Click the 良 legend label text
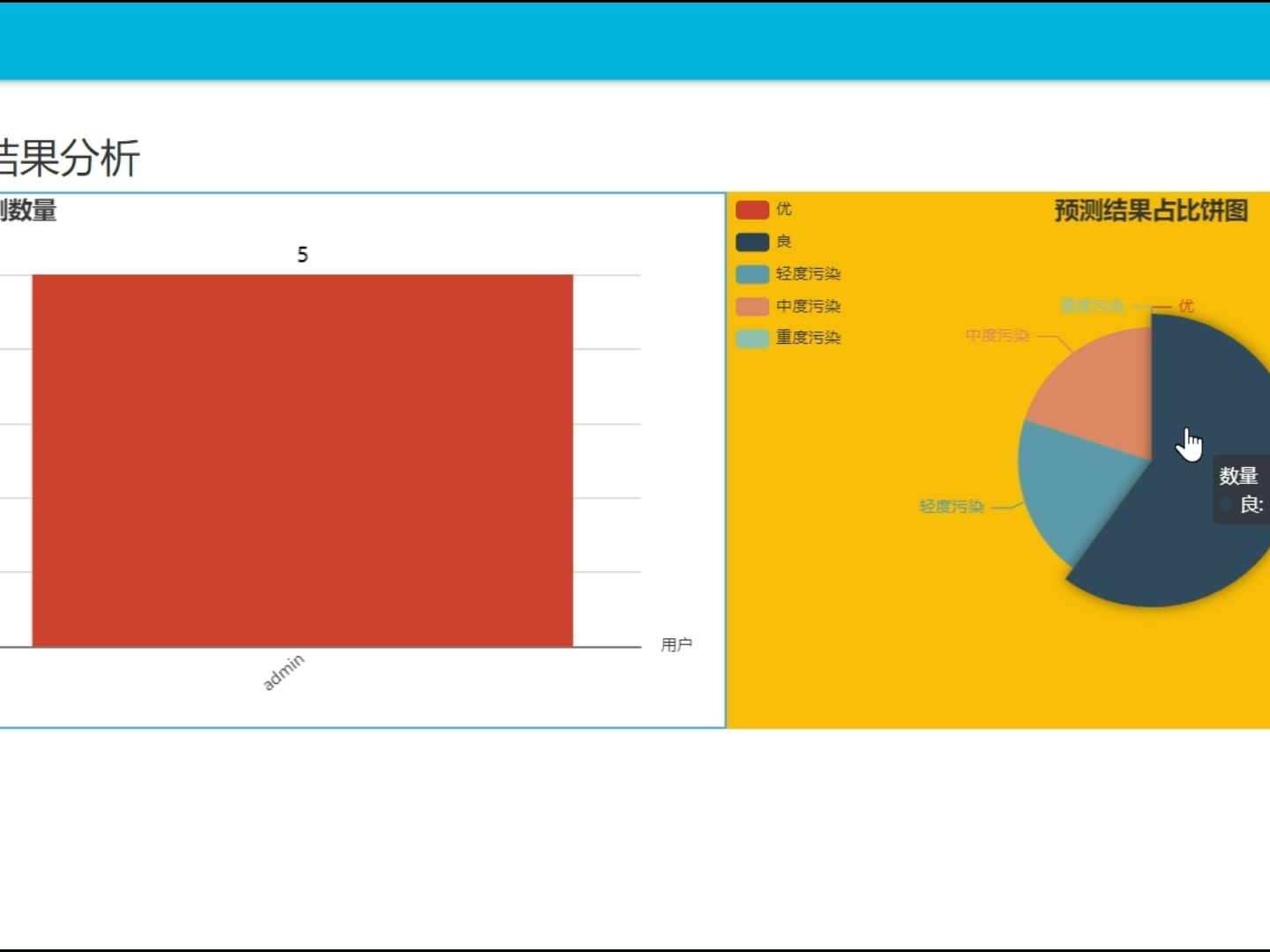Screen dimensions: 1270x952 [784, 242]
